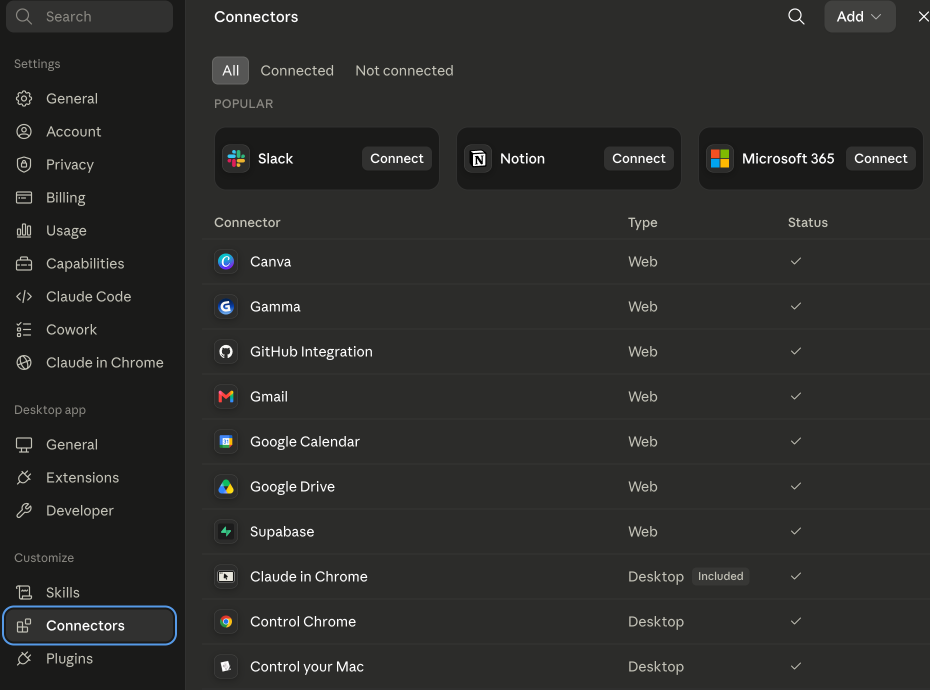930x690 pixels.
Task: Open Claude in Chrome settings in sidebar
Action: coord(90,363)
